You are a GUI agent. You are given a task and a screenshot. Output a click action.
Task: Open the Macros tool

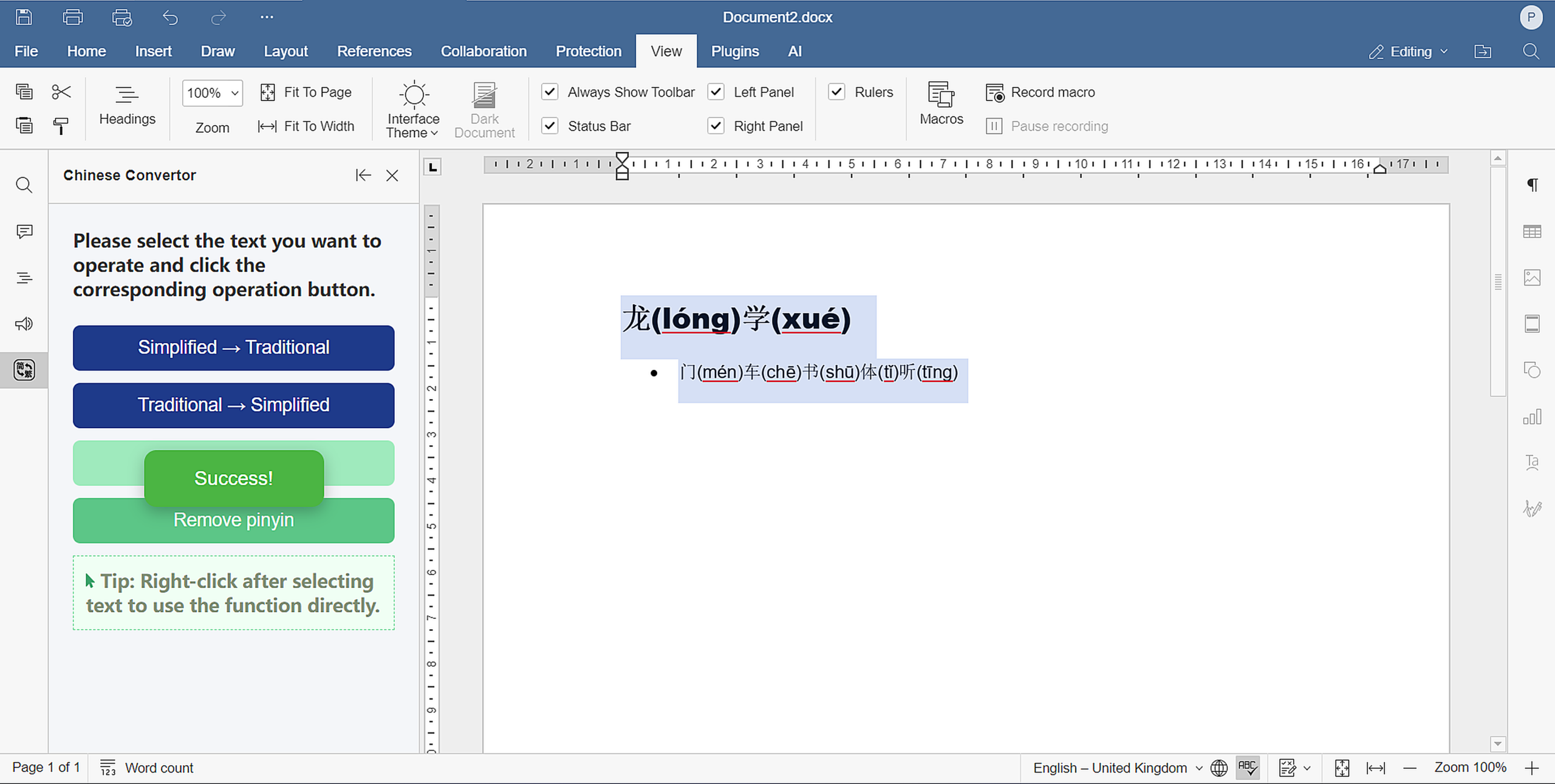(x=941, y=104)
